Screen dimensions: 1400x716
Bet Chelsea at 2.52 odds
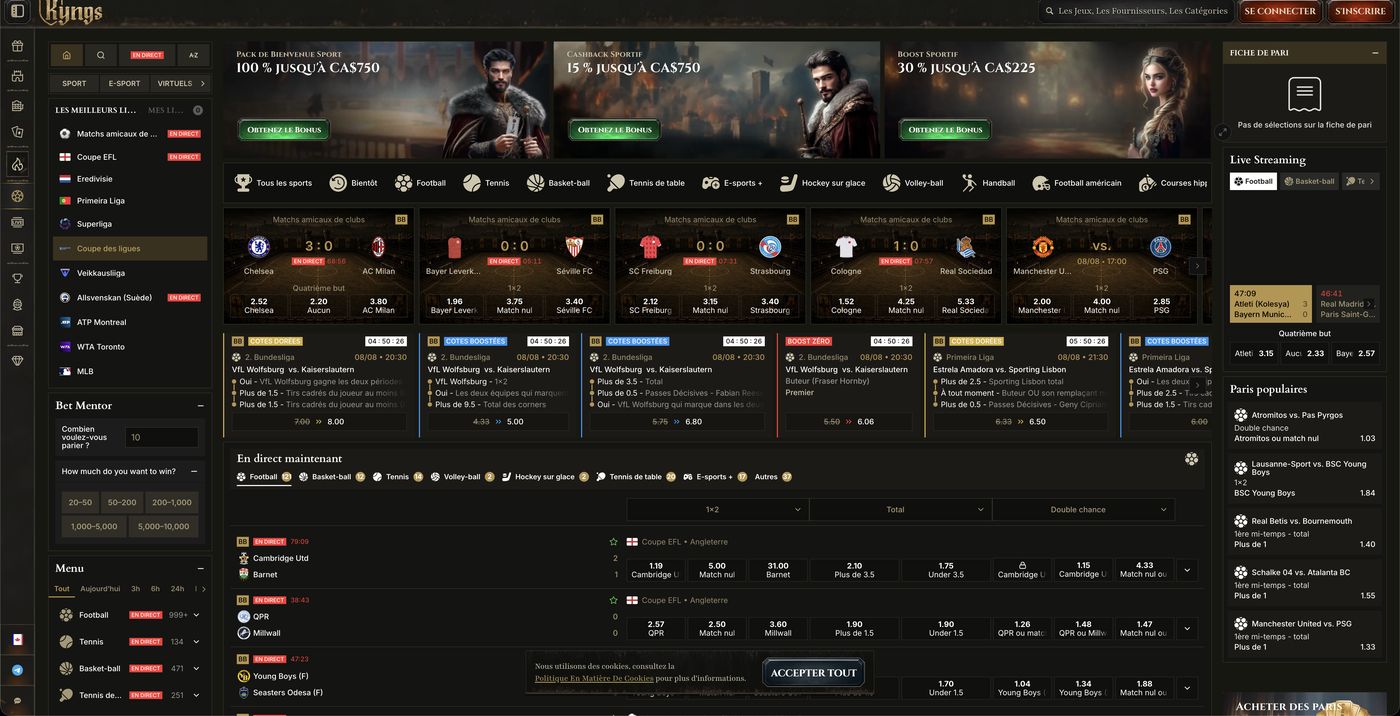click(x=259, y=305)
